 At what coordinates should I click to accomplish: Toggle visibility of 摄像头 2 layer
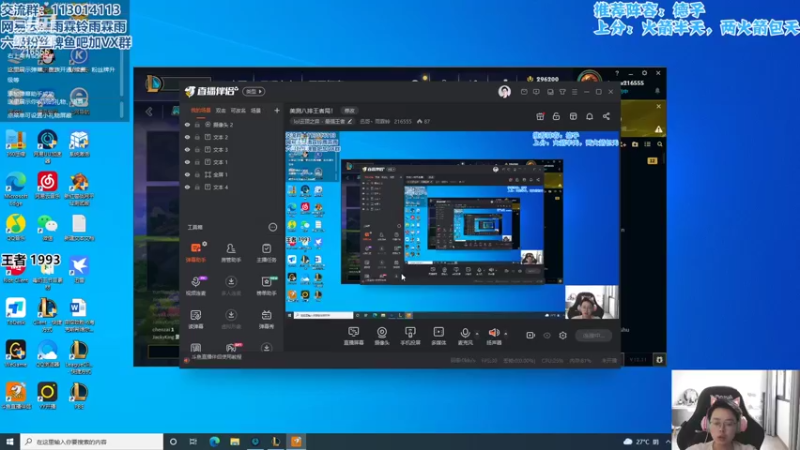187,124
